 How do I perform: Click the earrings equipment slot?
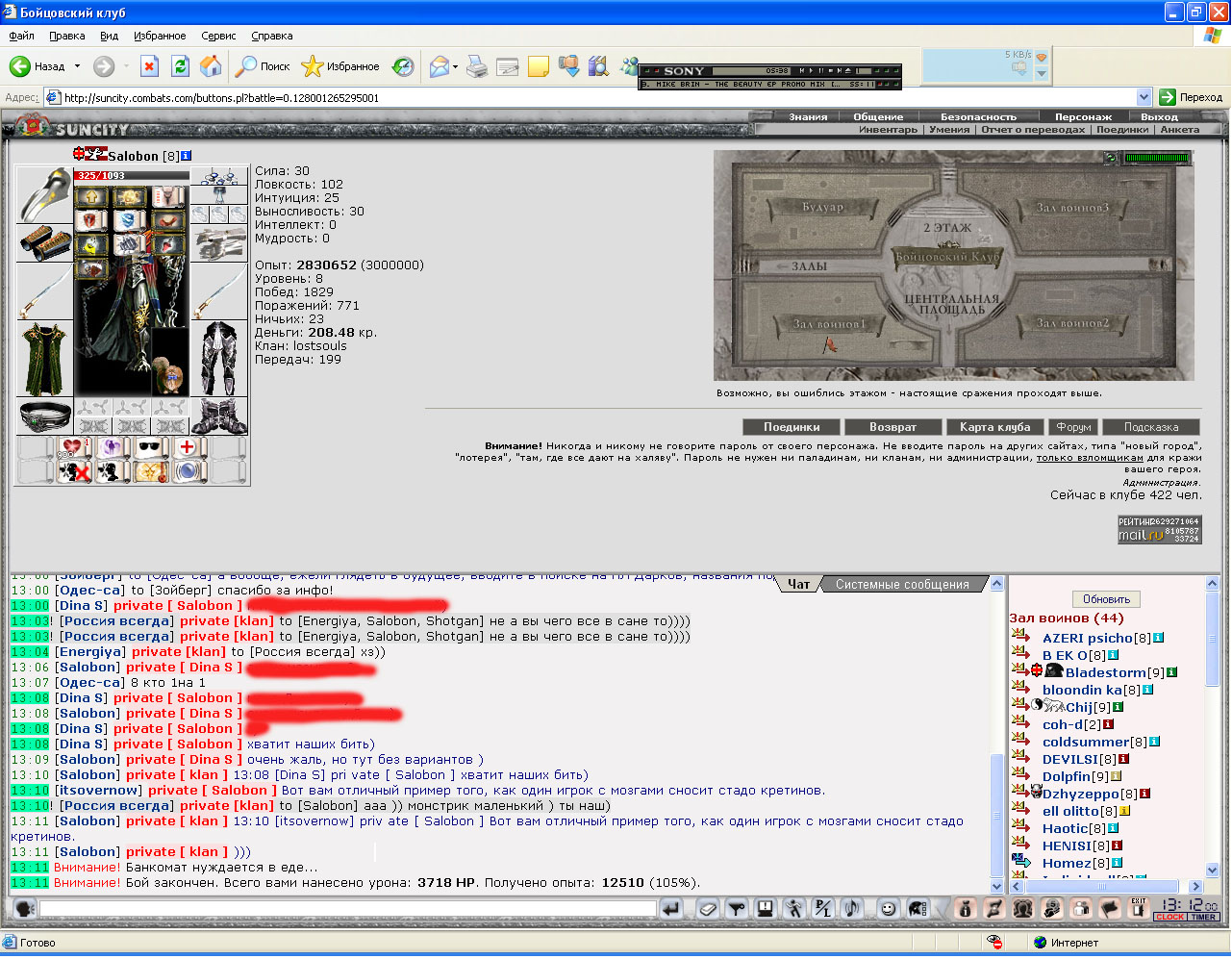pyautogui.click(x=218, y=176)
